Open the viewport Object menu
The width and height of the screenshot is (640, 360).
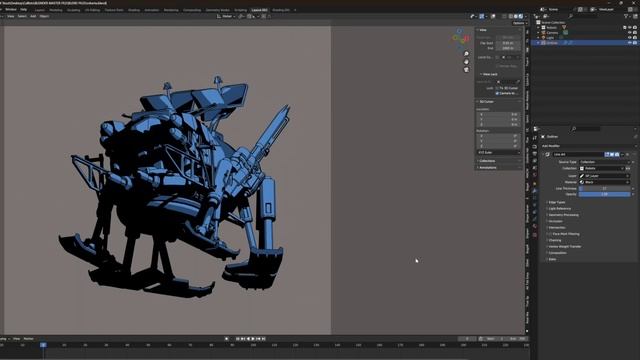click(44, 16)
